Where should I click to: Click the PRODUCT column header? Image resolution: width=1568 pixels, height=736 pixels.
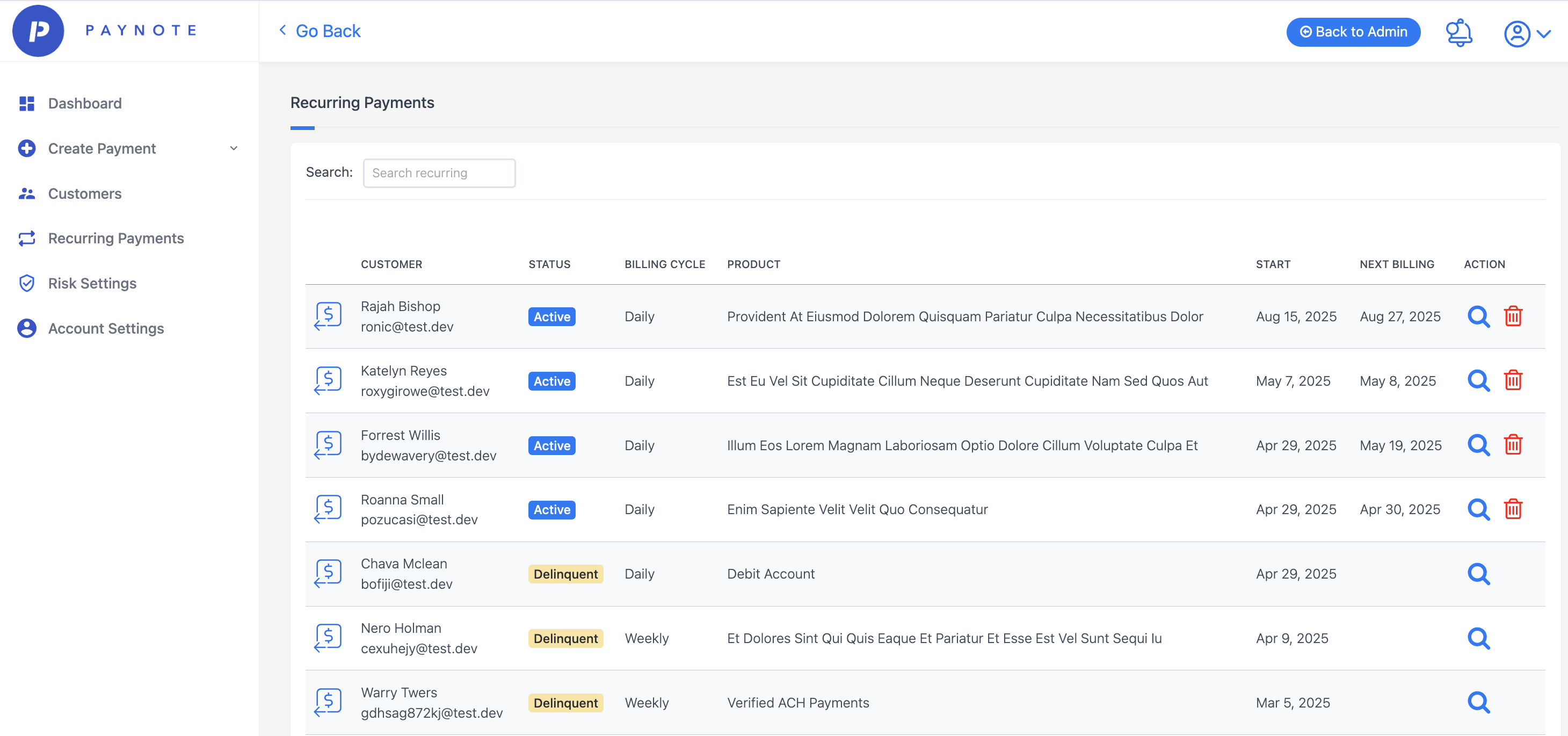(x=753, y=264)
